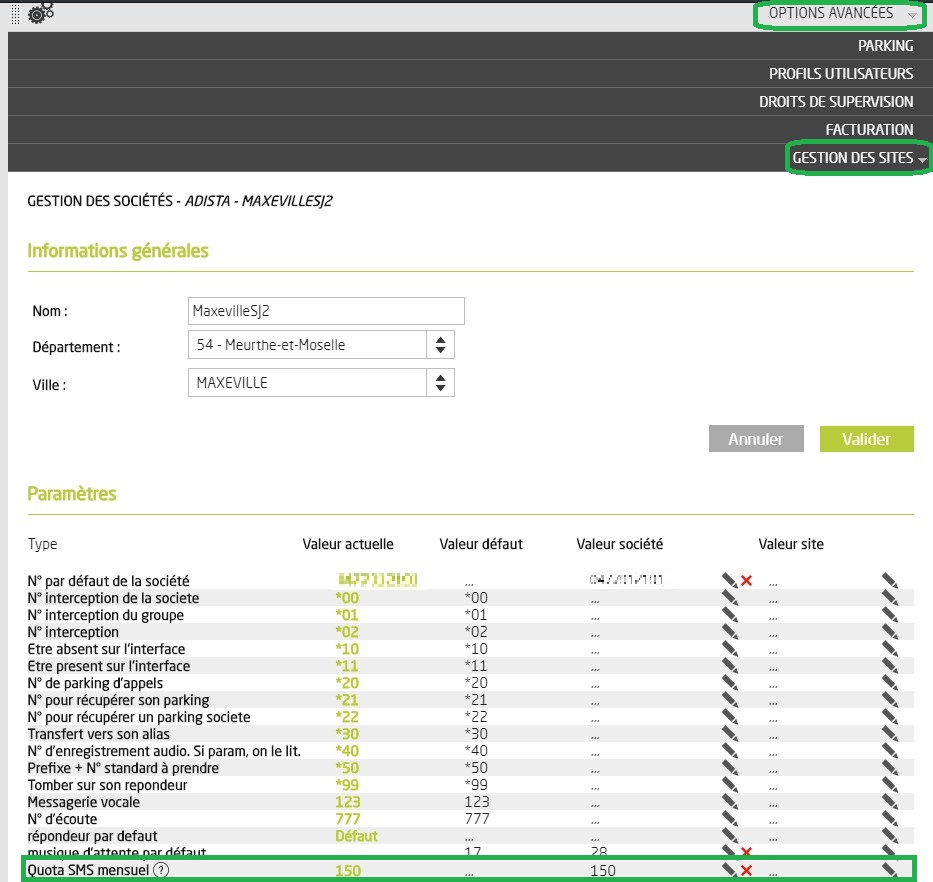Edit site value for Quota SMS mensuel
This screenshot has width=933, height=882.
[889, 870]
